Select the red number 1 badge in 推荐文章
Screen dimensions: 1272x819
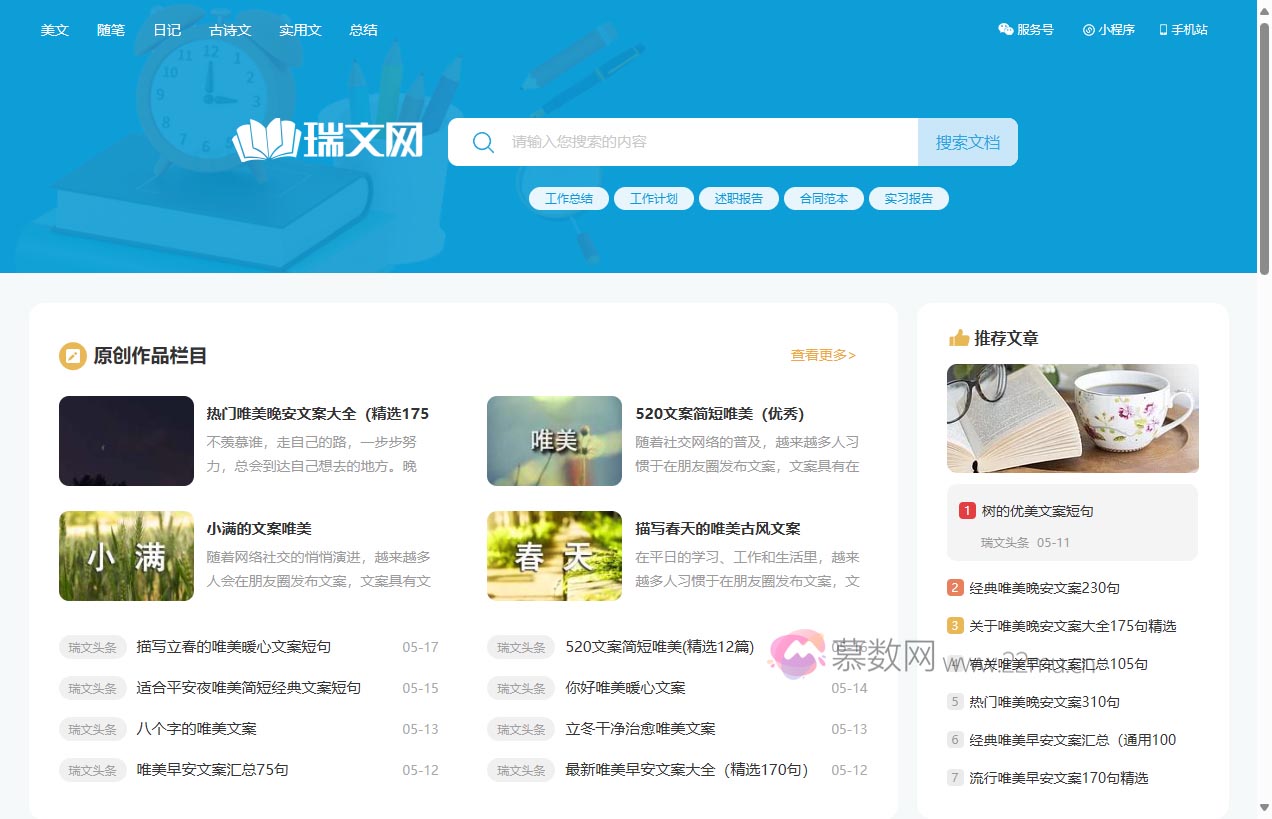[966, 510]
